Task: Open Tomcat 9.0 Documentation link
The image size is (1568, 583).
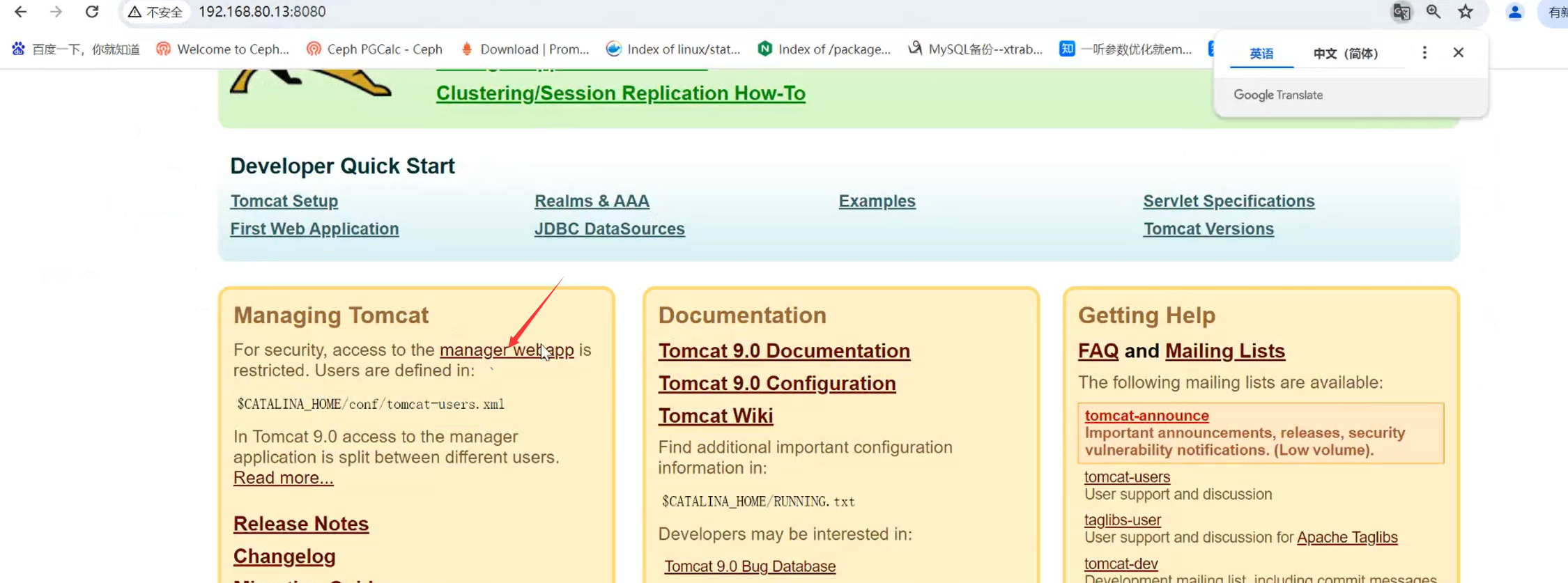Action: pos(784,351)
